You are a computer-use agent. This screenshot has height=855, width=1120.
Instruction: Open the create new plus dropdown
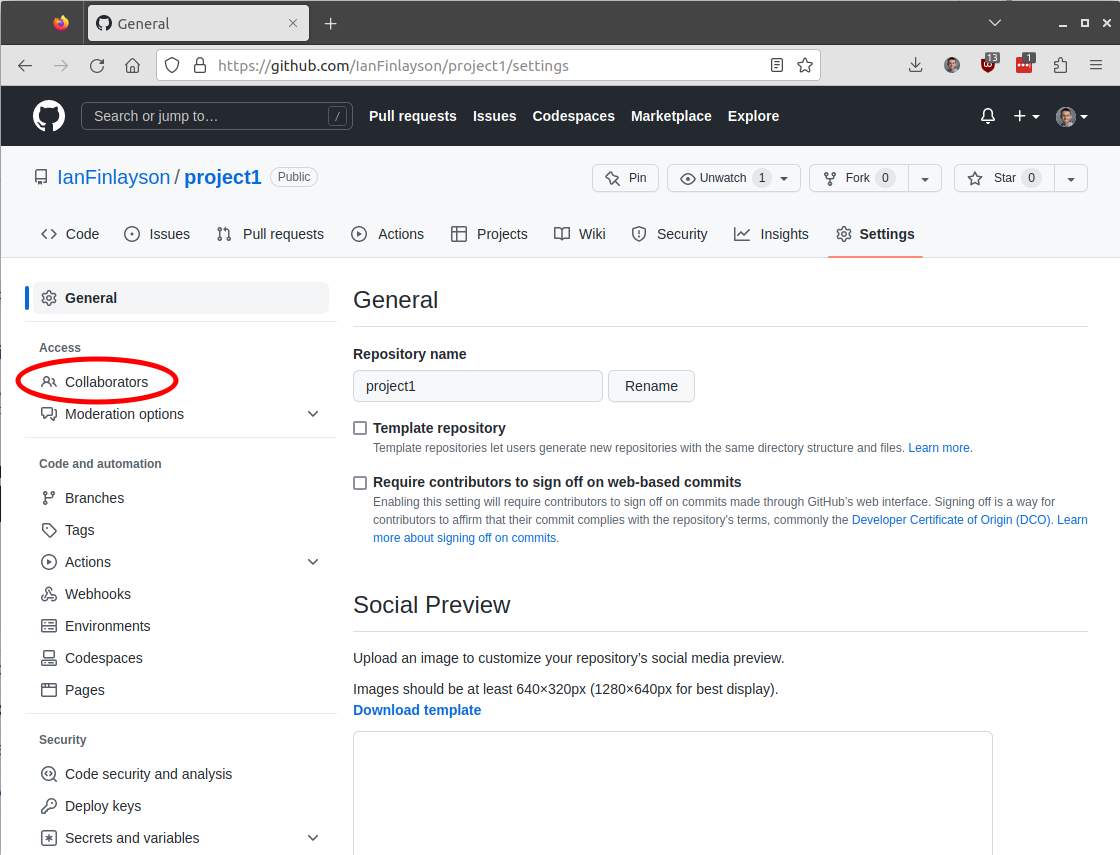(x=1026, y=116)
